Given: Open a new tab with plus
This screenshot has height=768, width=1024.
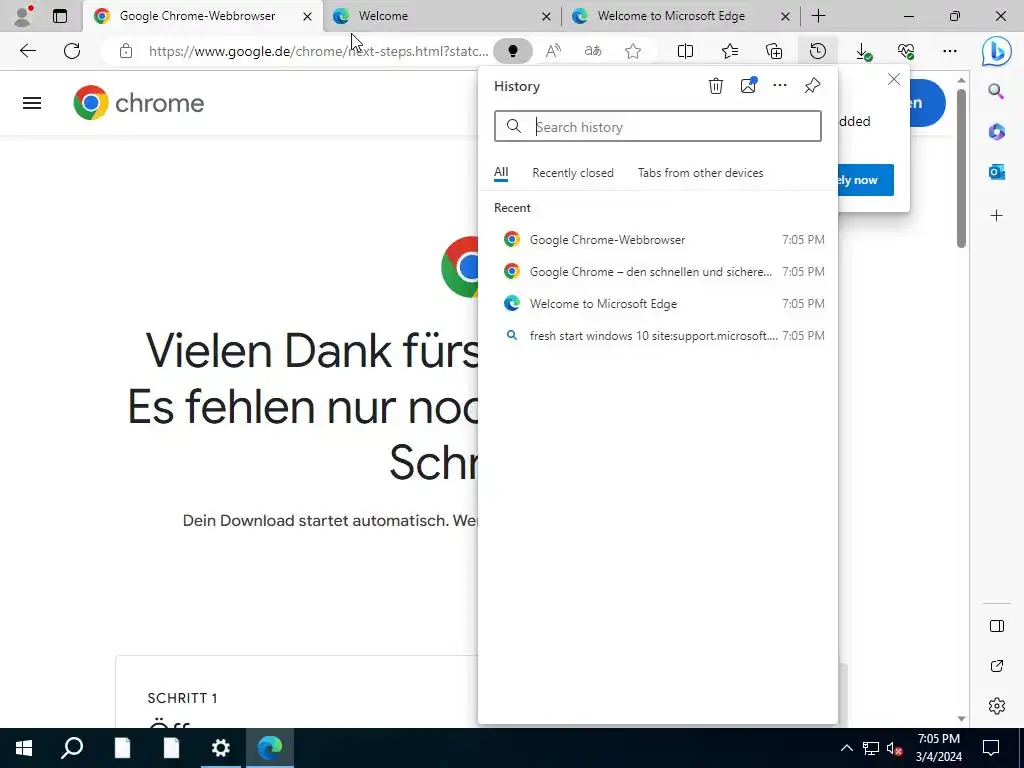Looking at the screenshot, I should (x=818, y=16).
